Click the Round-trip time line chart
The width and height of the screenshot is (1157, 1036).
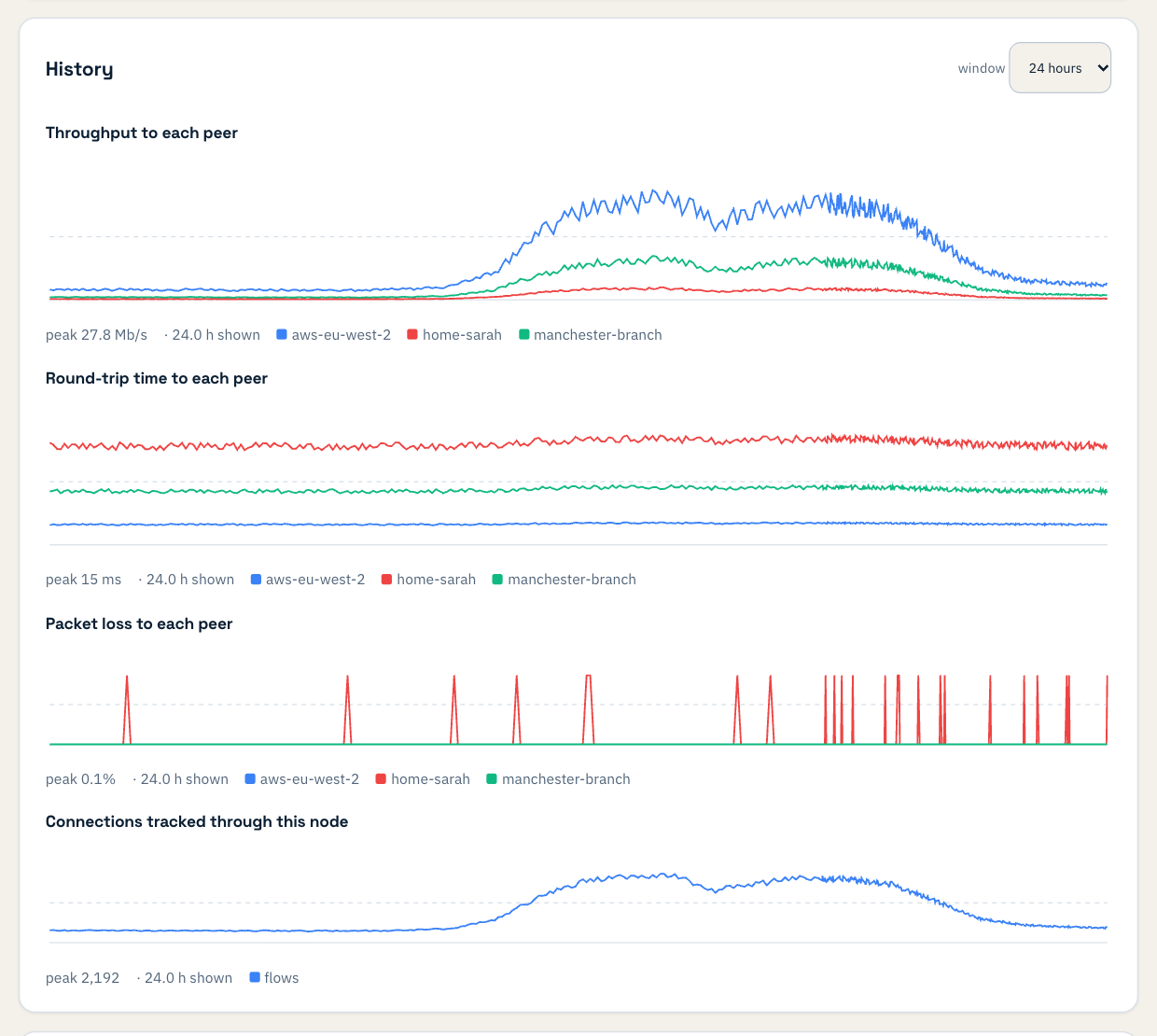[578, 483]
